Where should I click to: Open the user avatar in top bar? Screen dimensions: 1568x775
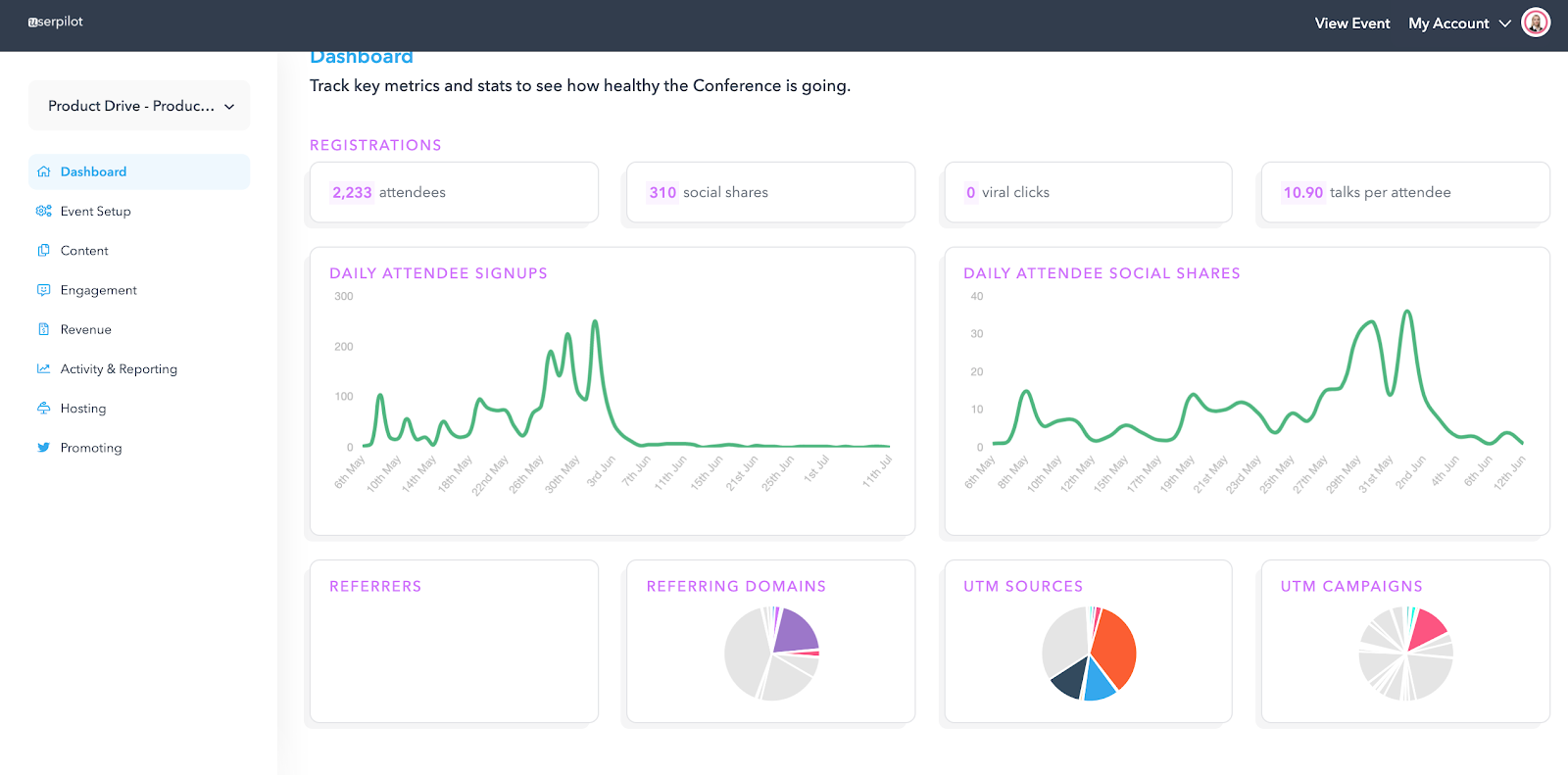pyautogui.click(x=1536, y=23)
